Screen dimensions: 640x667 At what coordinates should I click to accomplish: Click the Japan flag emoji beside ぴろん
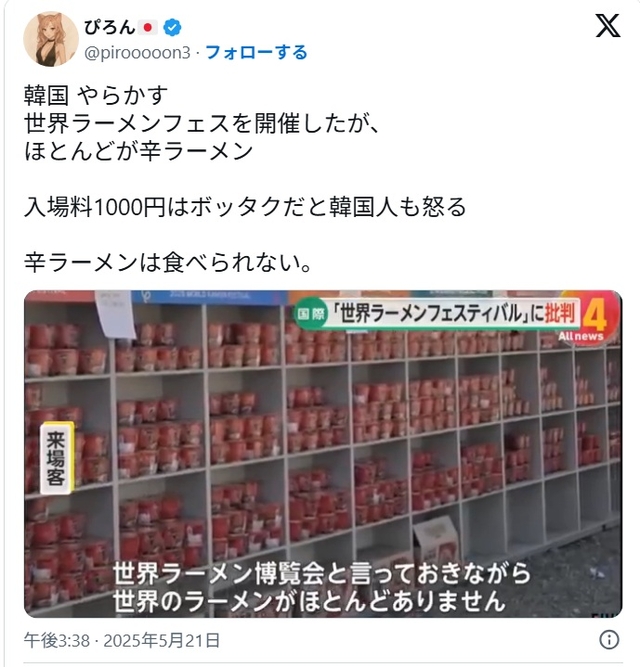(x=148, y=27)
